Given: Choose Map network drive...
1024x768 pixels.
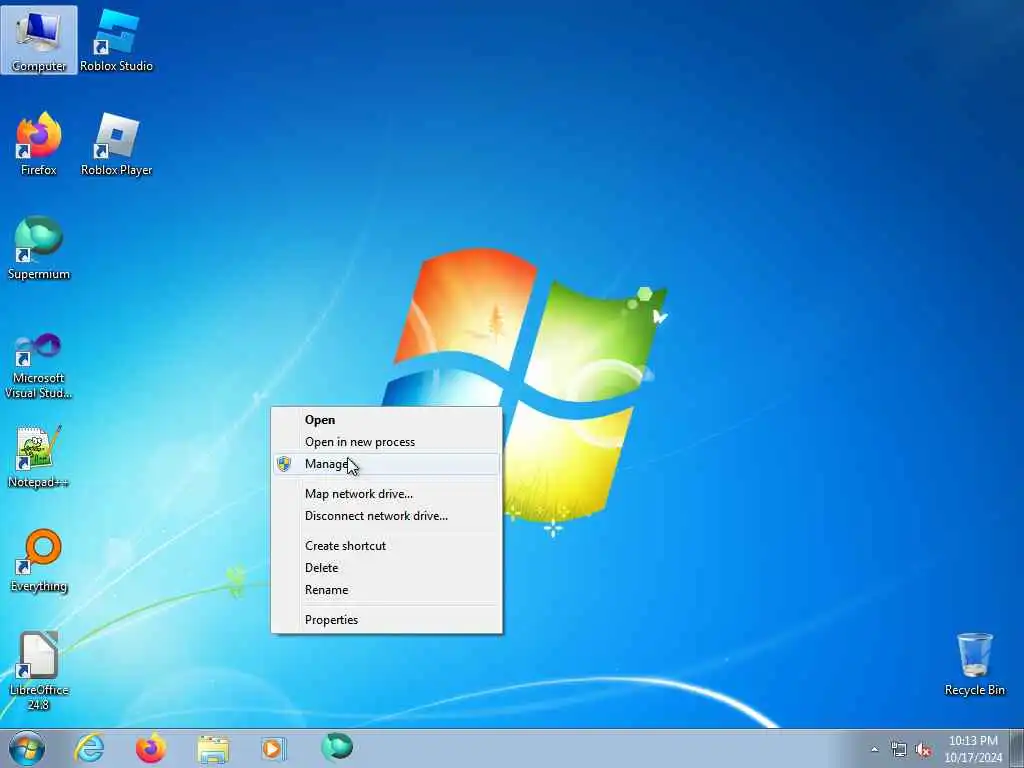Looking at the screenshot, I should click(387, 494).
